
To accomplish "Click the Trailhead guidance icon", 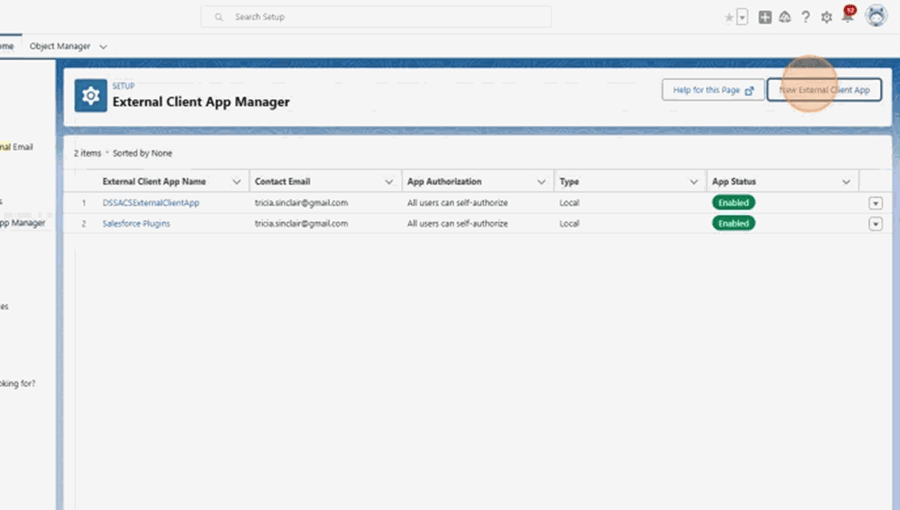I will pyautogui.click(x=785, y=17).
